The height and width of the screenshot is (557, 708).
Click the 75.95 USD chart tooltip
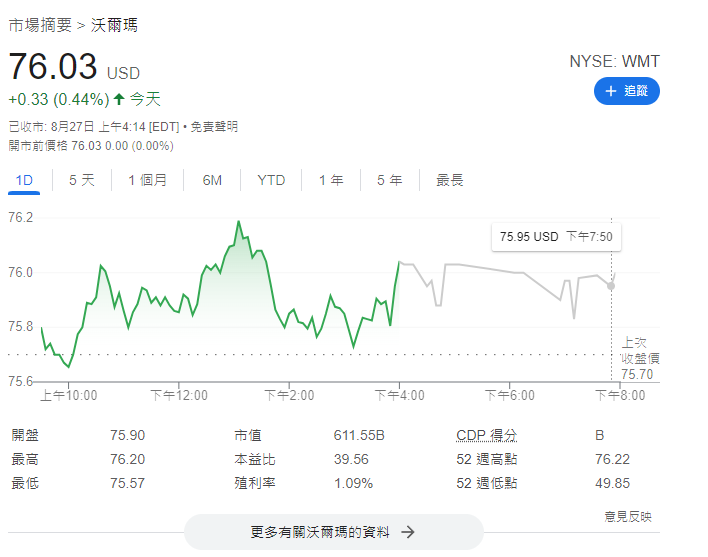(555, 237)
